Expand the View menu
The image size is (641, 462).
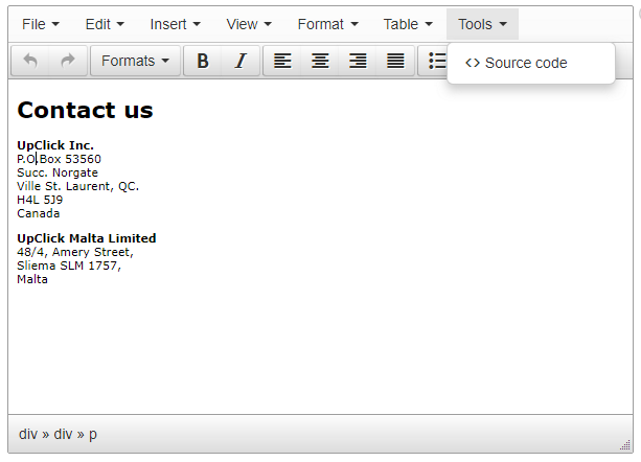(249, 24)
